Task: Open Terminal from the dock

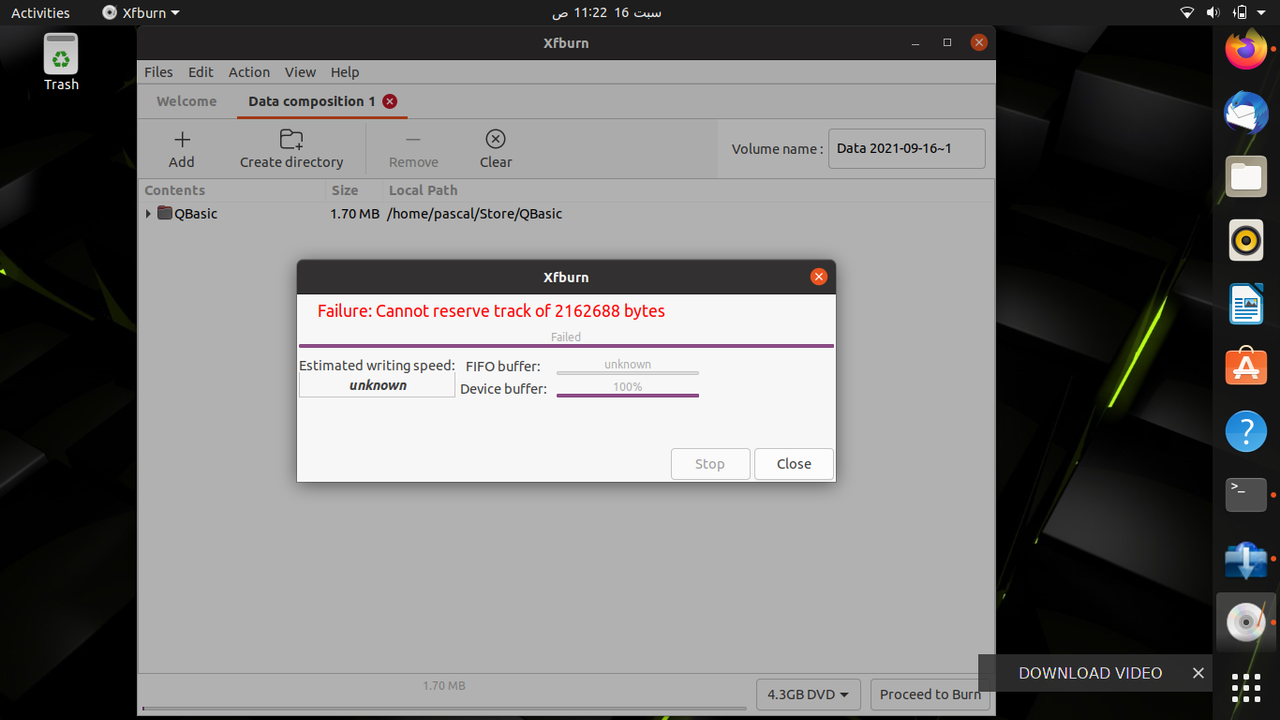Action: [x=1246, y=495]
